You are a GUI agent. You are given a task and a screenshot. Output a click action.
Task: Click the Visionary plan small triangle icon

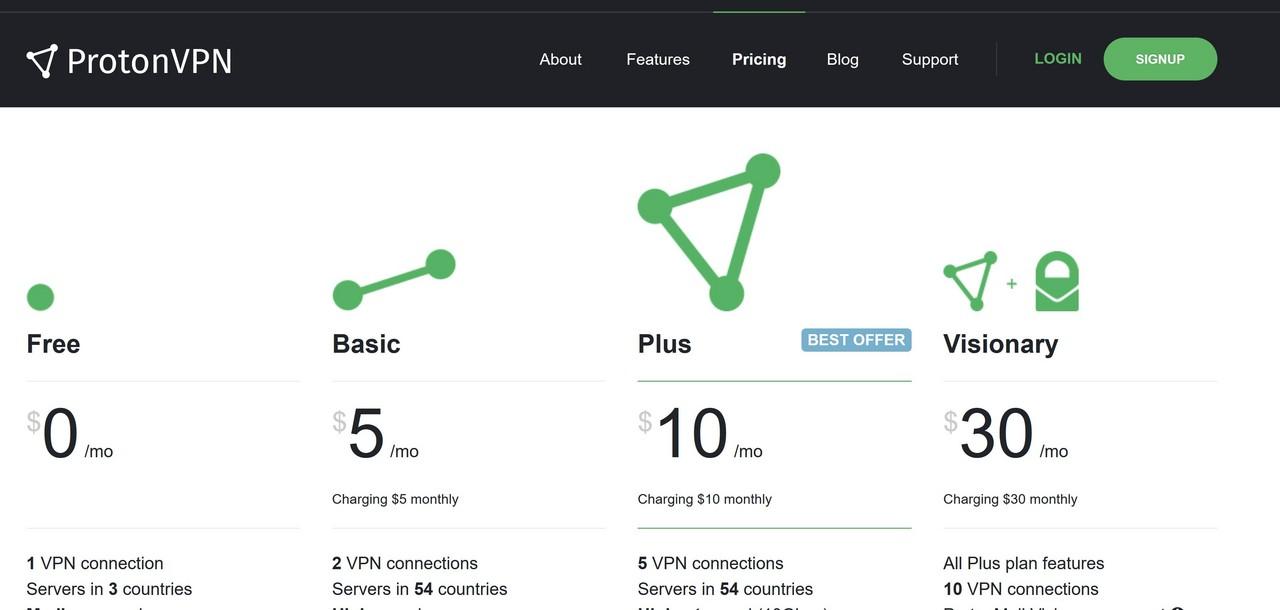pyautogui.click(x=971, y=281)
